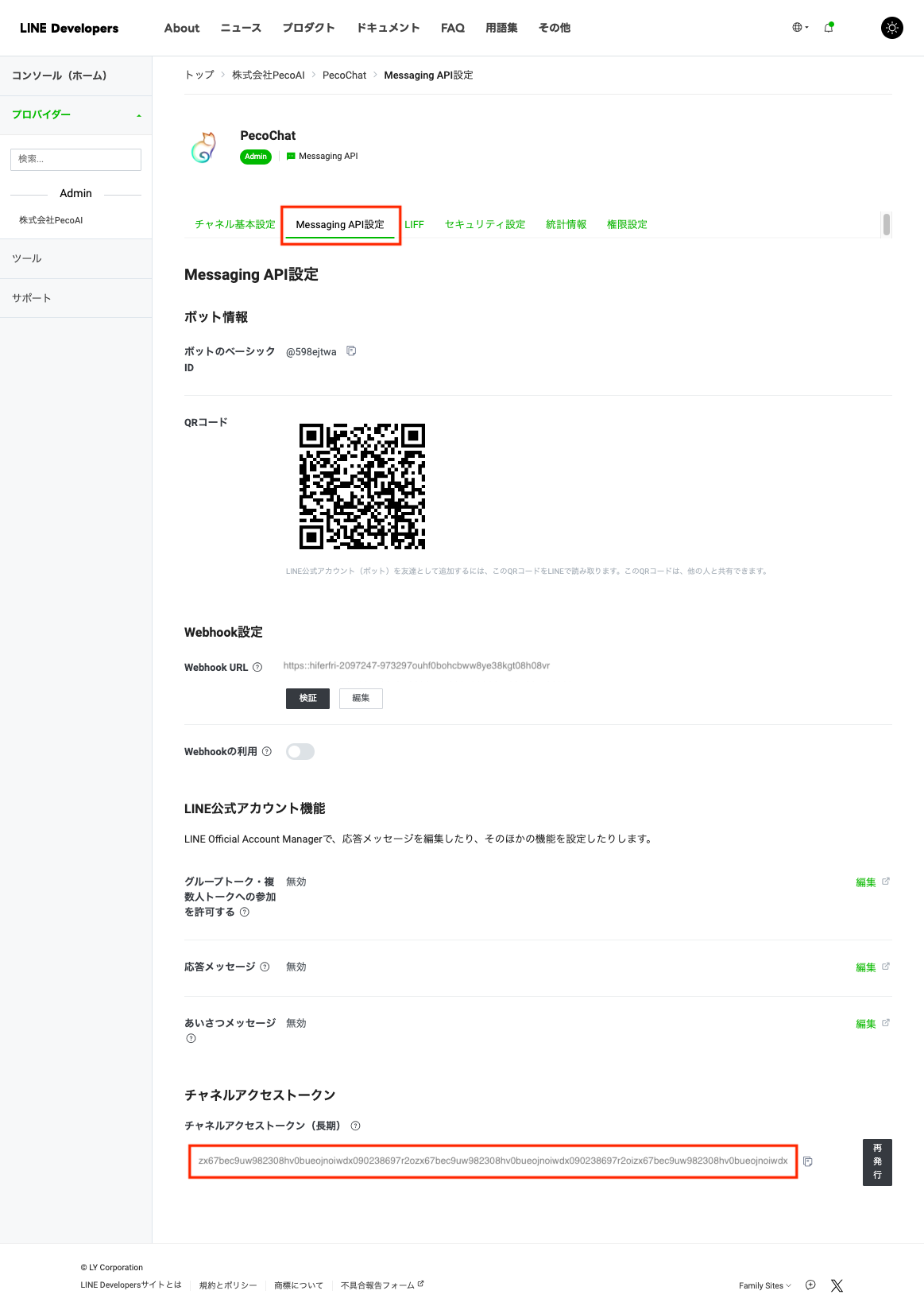924x1310 pixels.
Task: Click help icon next to 応答メッセージ
Action: click(265, 967)
